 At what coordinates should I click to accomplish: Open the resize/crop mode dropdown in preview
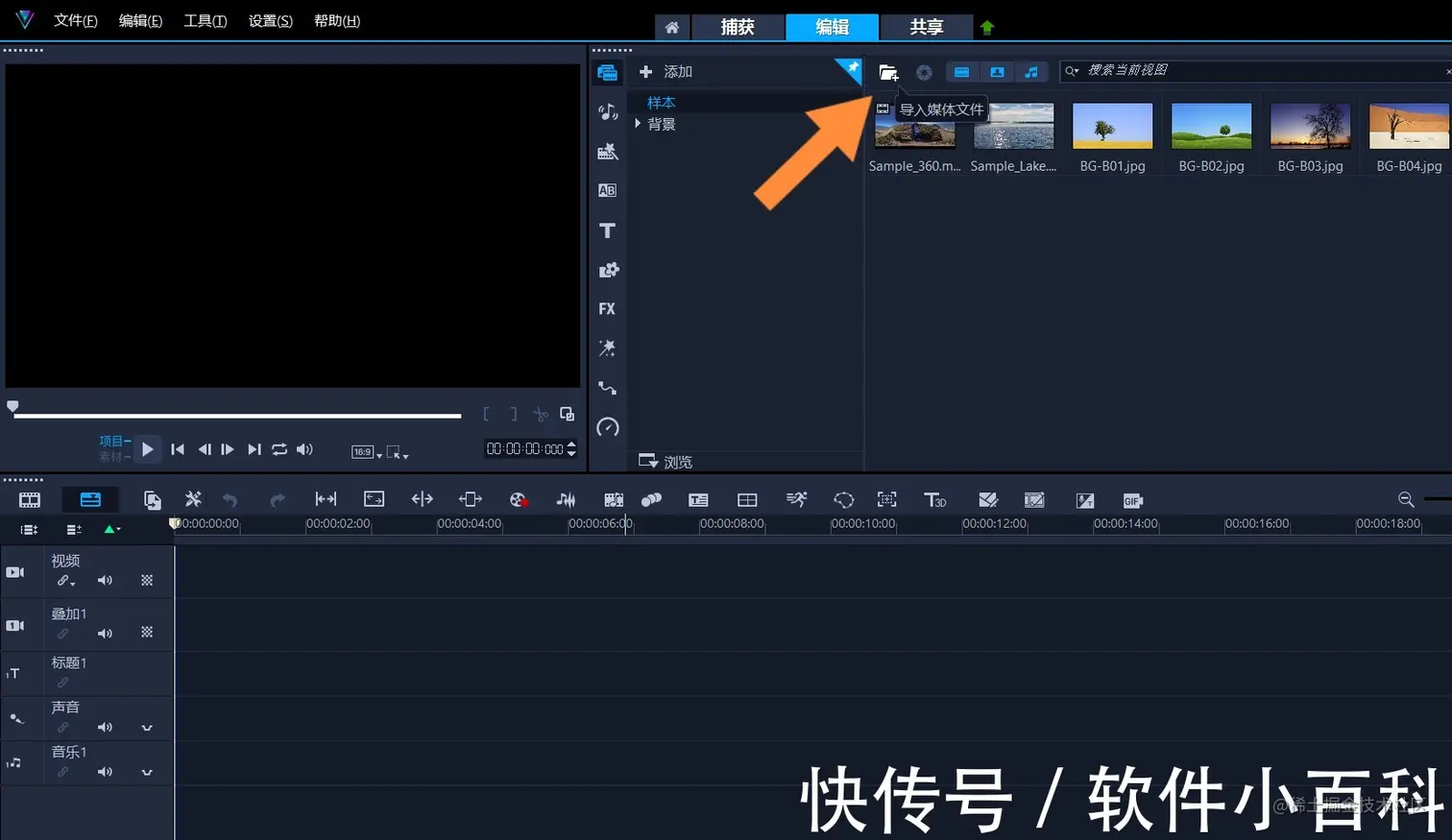click(398, 452)
